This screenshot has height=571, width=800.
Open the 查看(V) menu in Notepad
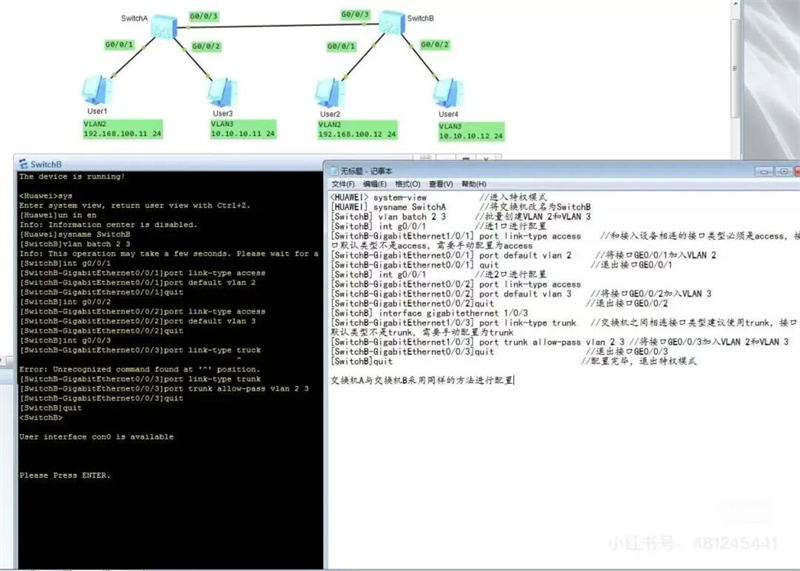coord(440,185)
